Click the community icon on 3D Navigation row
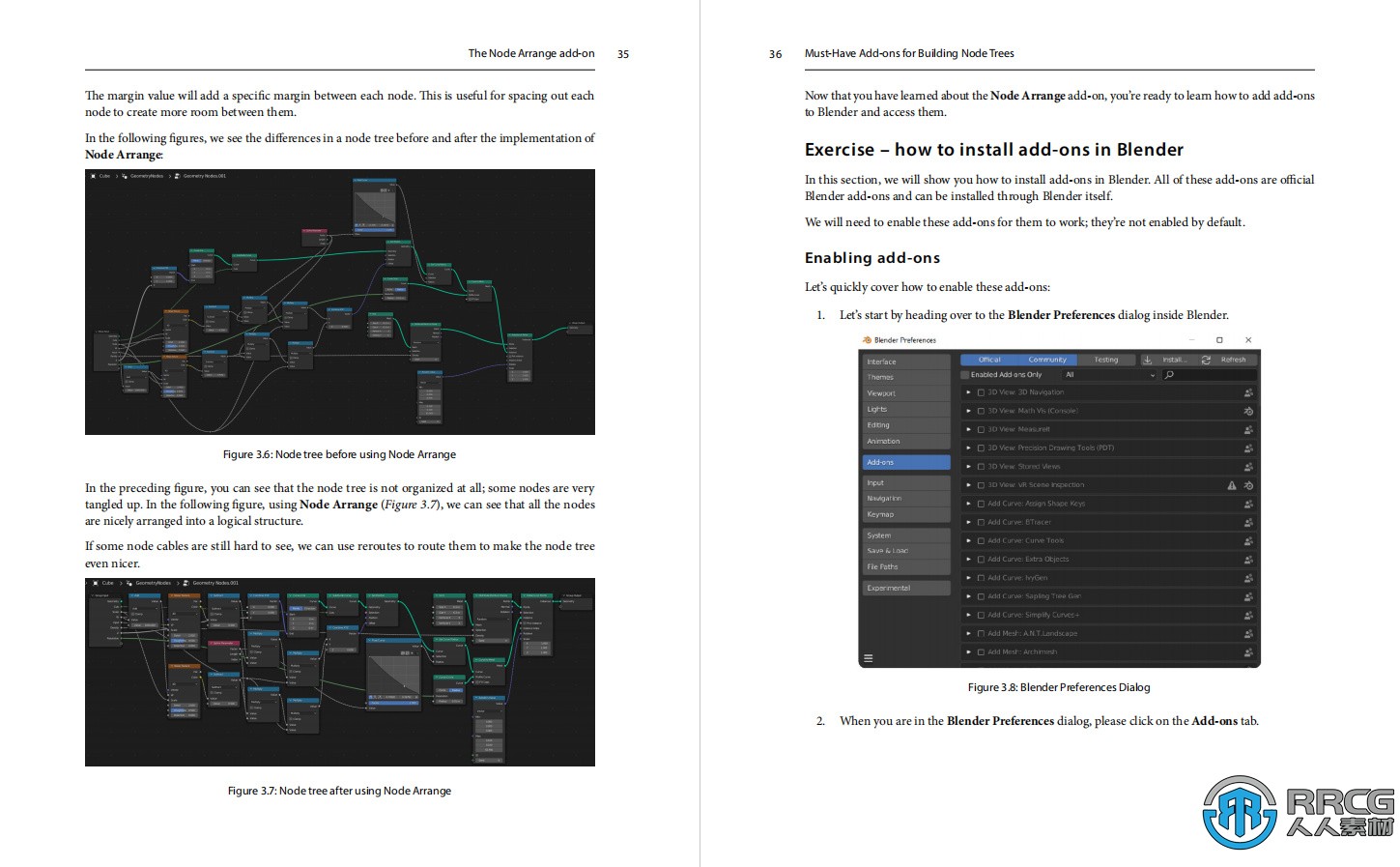 1248,392
